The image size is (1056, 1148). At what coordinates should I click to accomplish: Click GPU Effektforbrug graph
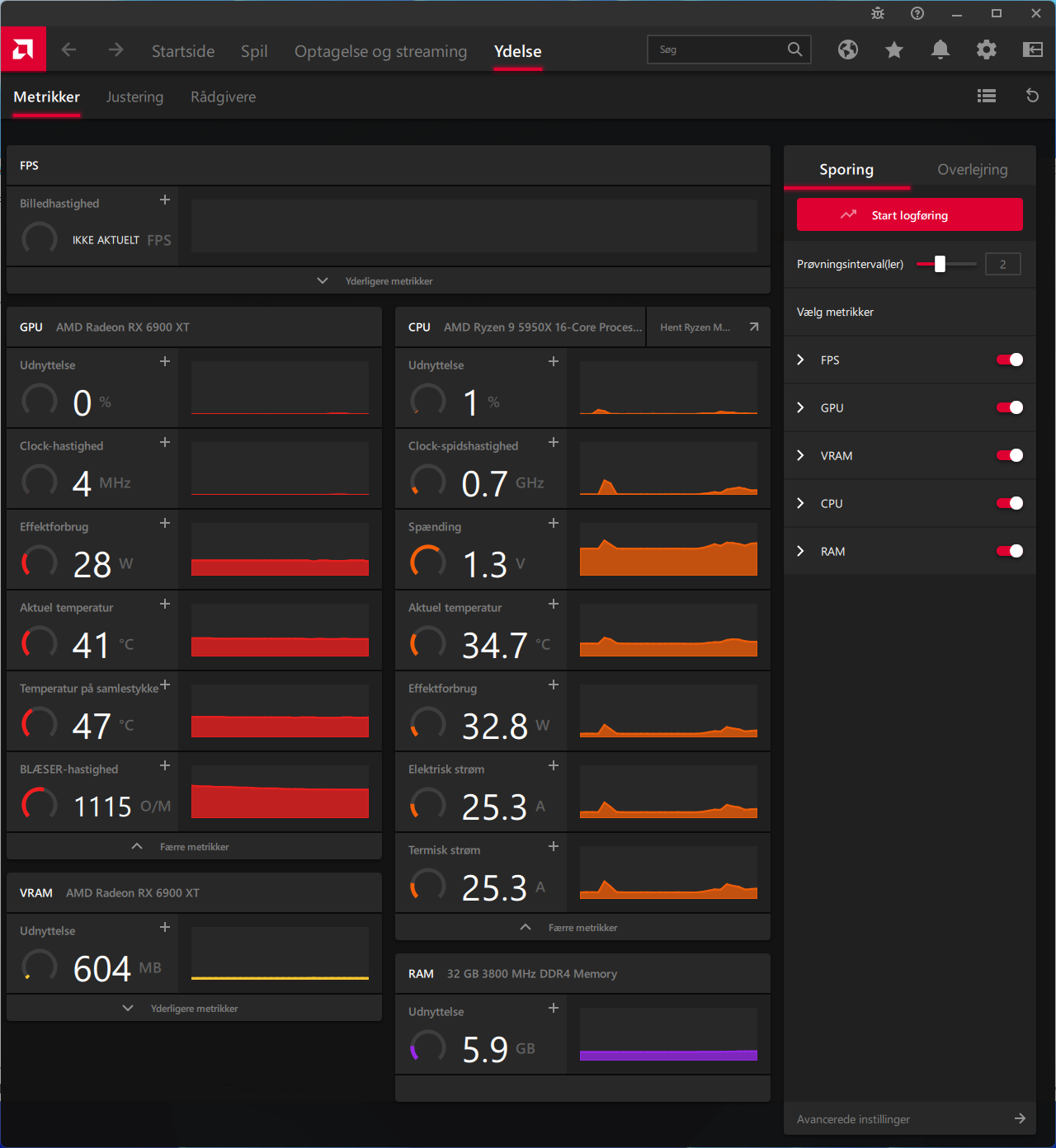280,549
